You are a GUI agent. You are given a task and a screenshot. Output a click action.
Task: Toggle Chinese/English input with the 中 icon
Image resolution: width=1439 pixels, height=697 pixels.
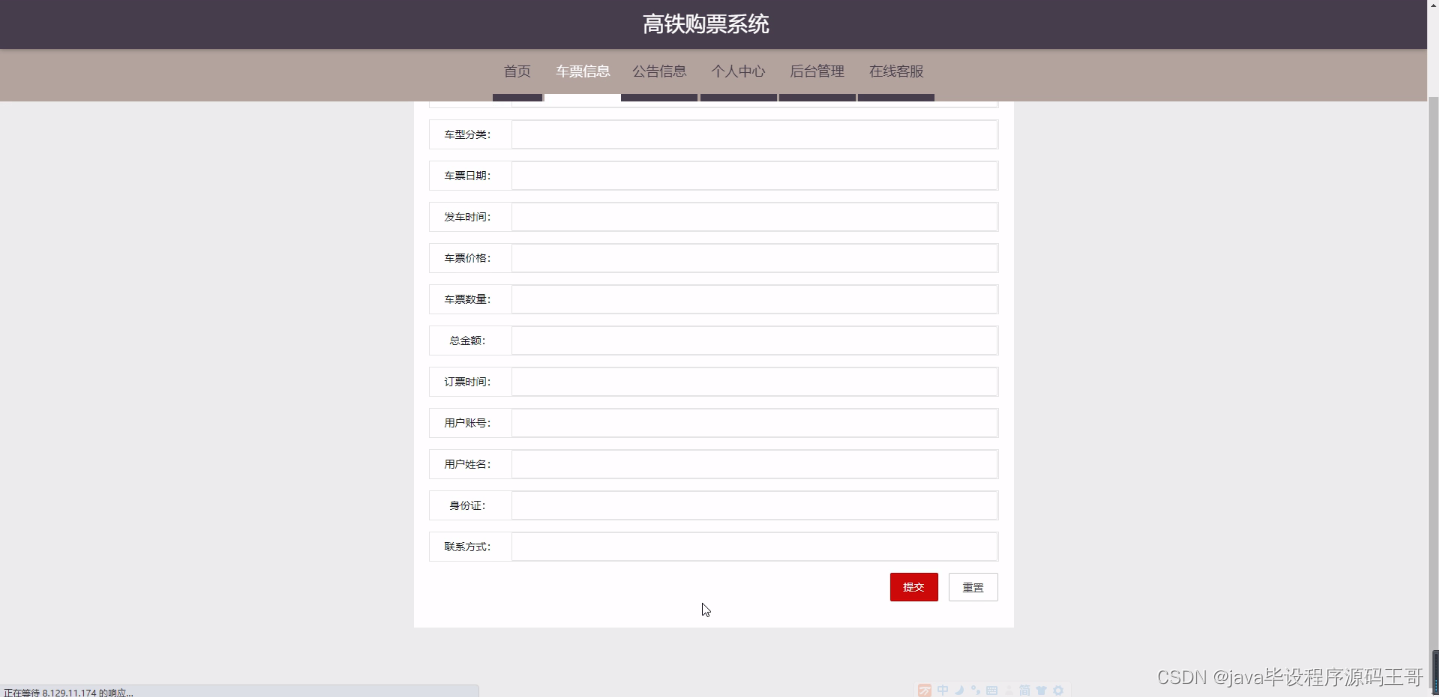point(942,690)
